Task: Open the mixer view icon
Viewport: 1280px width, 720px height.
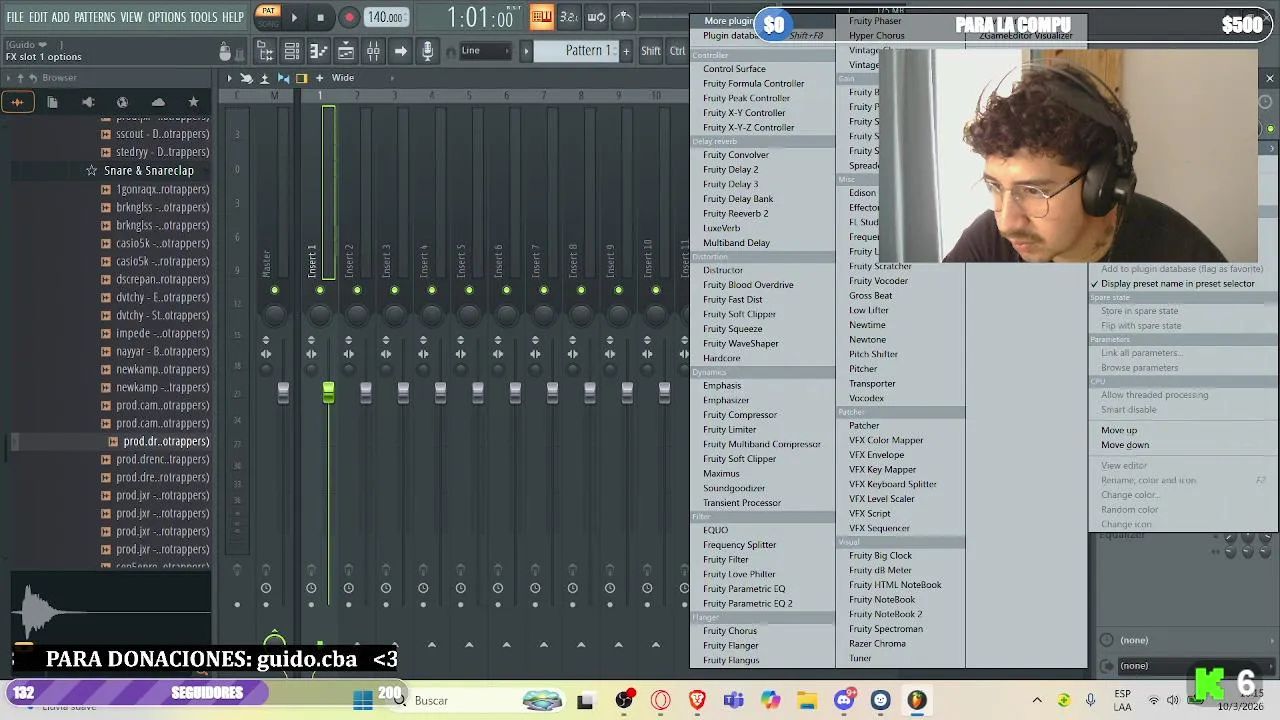Action: pos(372,51)
